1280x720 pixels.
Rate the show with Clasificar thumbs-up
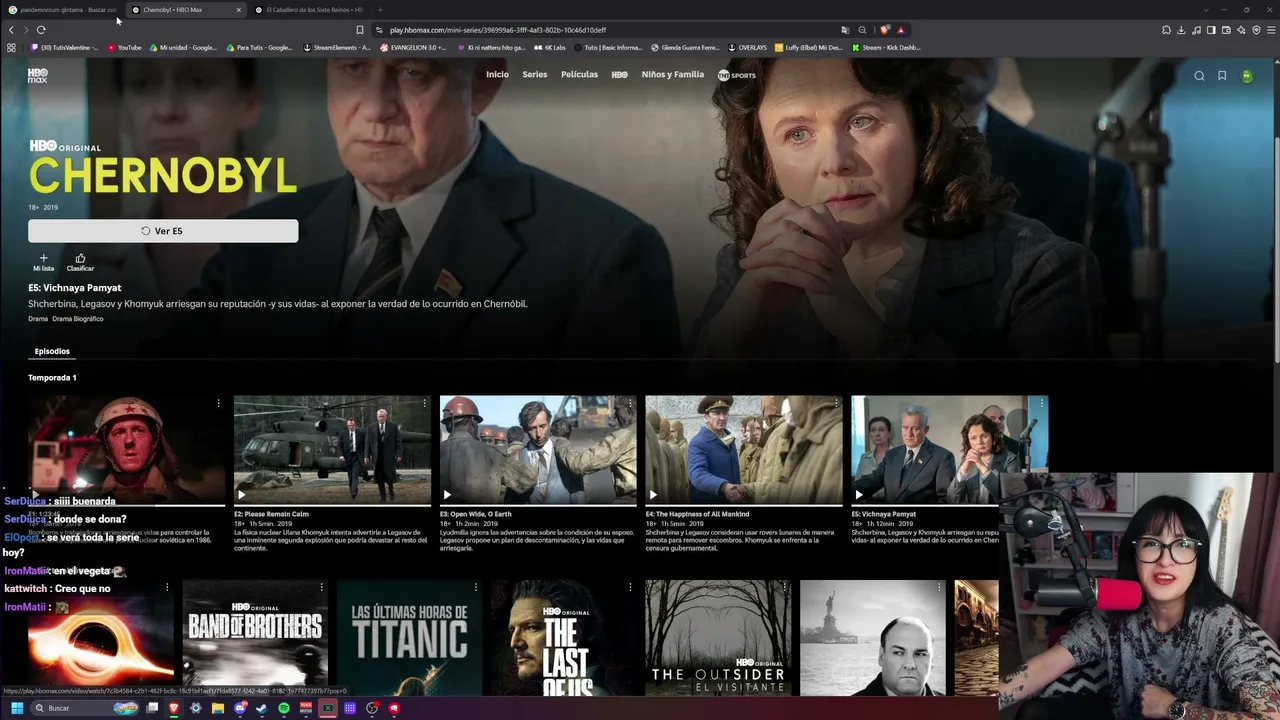pyautogui.click(x=80, y=262)
